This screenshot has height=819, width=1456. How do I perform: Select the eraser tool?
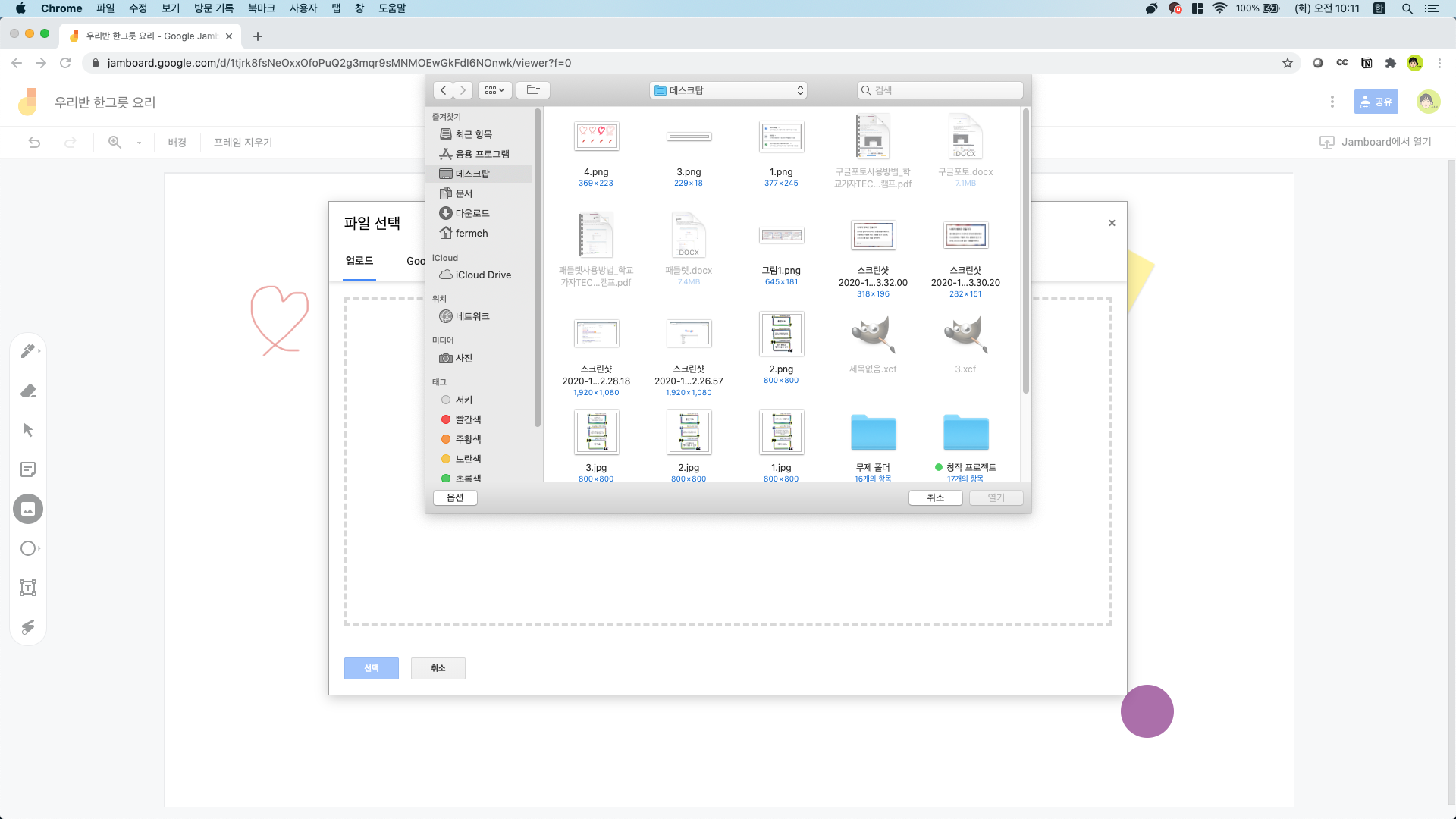point(28,391)
